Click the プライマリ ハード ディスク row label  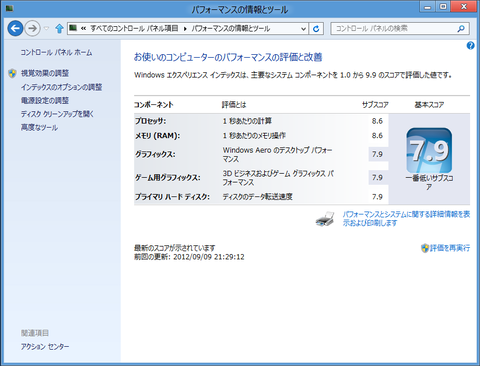(x=172, y=197)
